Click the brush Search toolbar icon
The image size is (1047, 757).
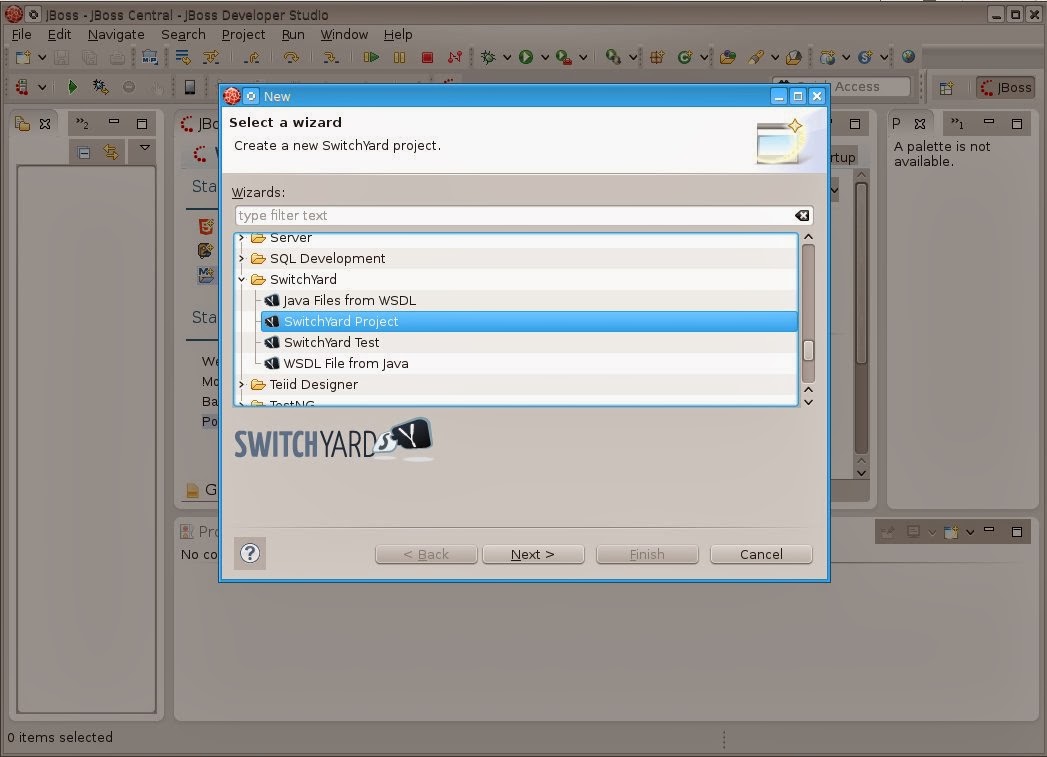(756, 58)
